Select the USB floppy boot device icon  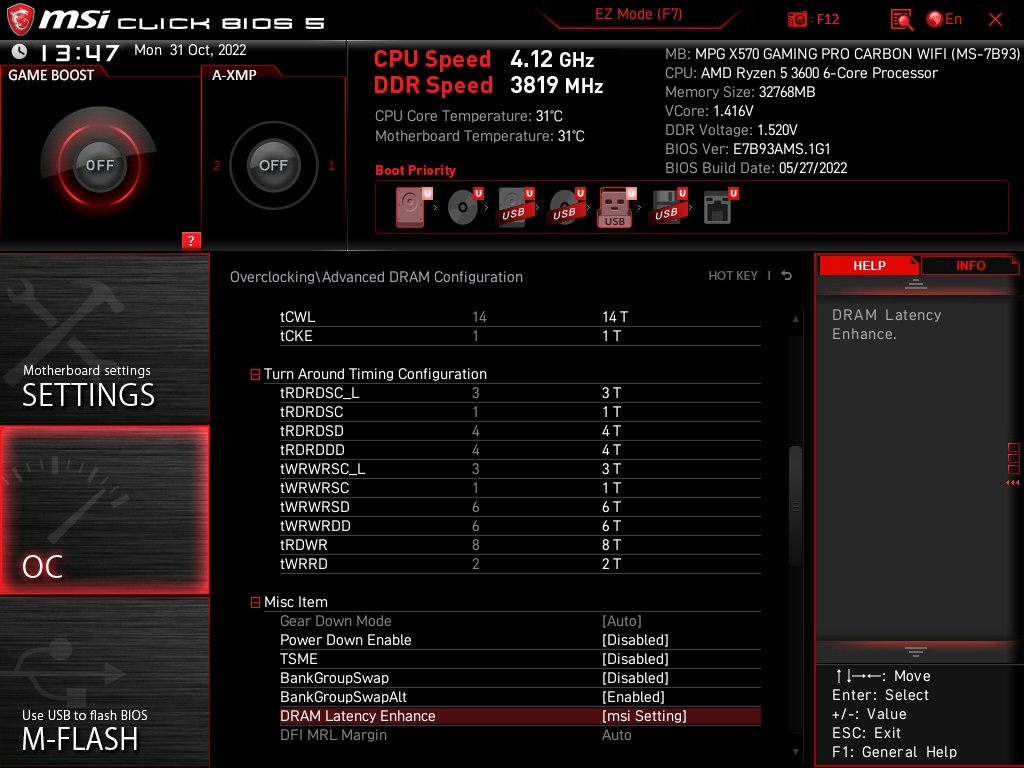pos(667,207)
